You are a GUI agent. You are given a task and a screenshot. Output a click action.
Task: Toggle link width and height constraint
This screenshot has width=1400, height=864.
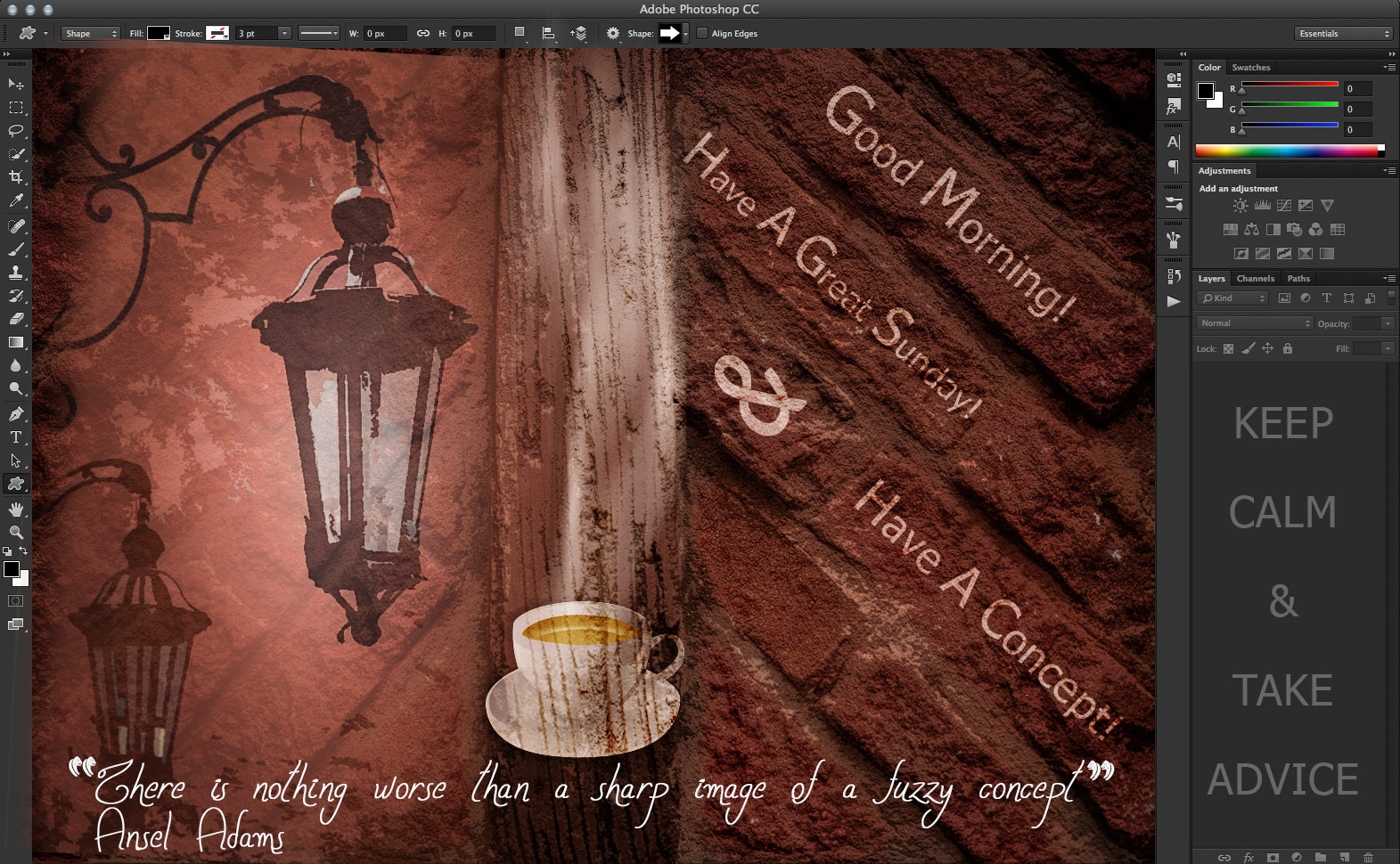click(423, 33)
